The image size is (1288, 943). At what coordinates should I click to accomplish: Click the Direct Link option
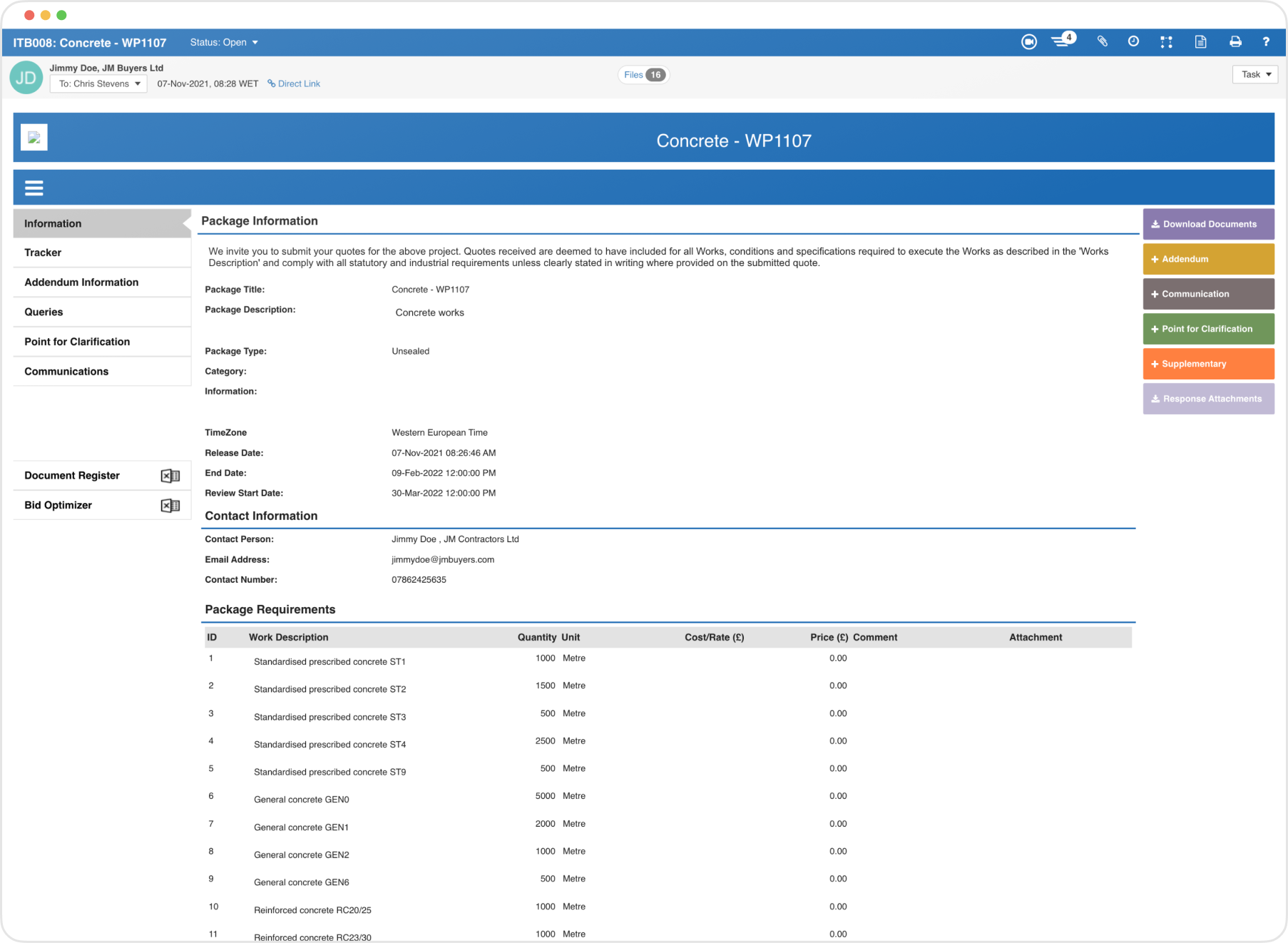coord(293,83)
